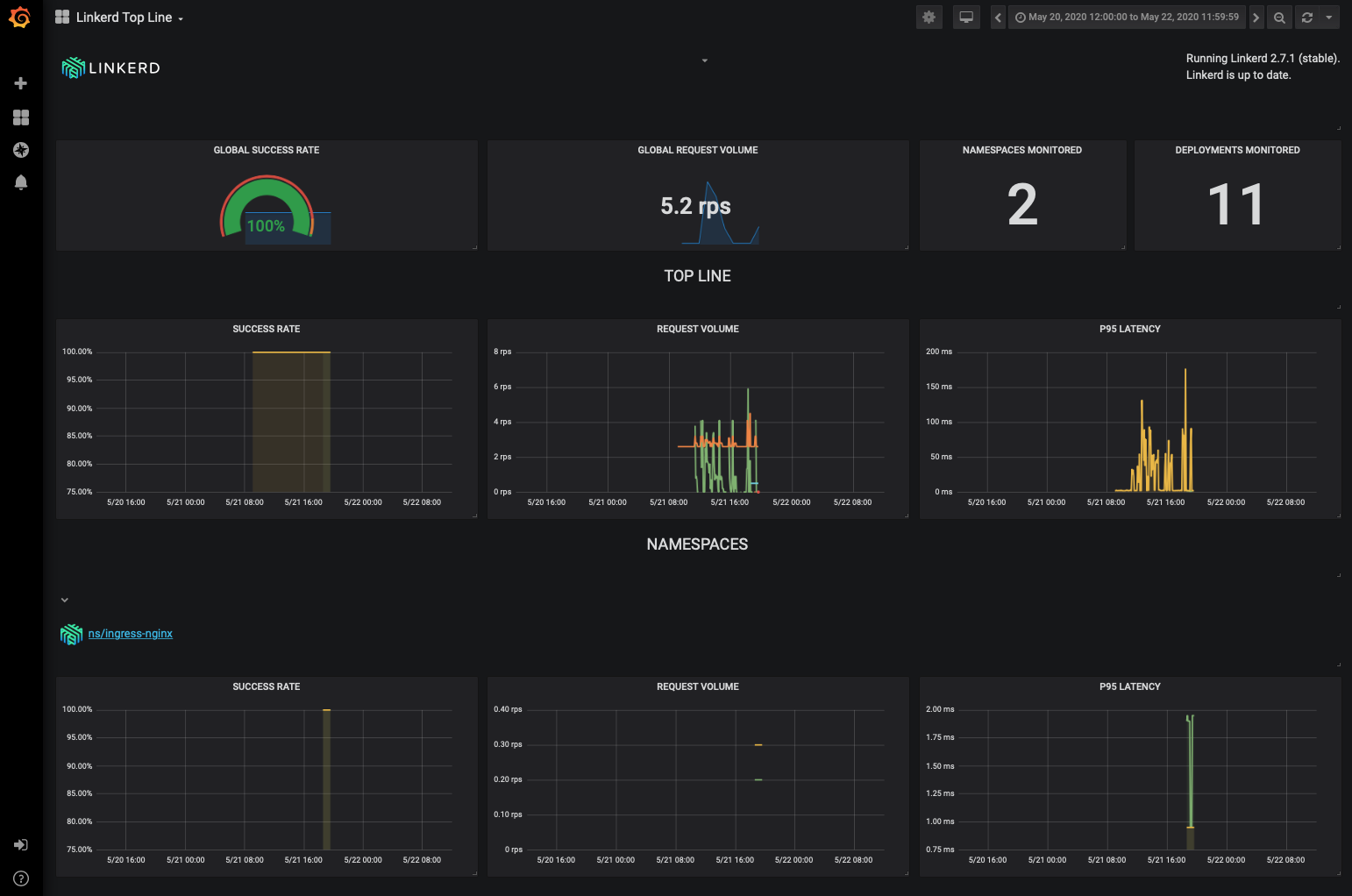Screen dimensions: 1352x896
Task: Zoom out time range magnifier
Action: click(x=1279, y=18)
